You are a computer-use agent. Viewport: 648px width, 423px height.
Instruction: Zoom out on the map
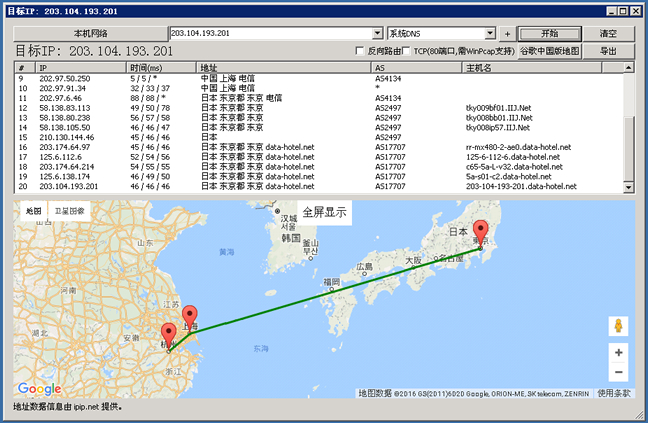click(618, 372)
